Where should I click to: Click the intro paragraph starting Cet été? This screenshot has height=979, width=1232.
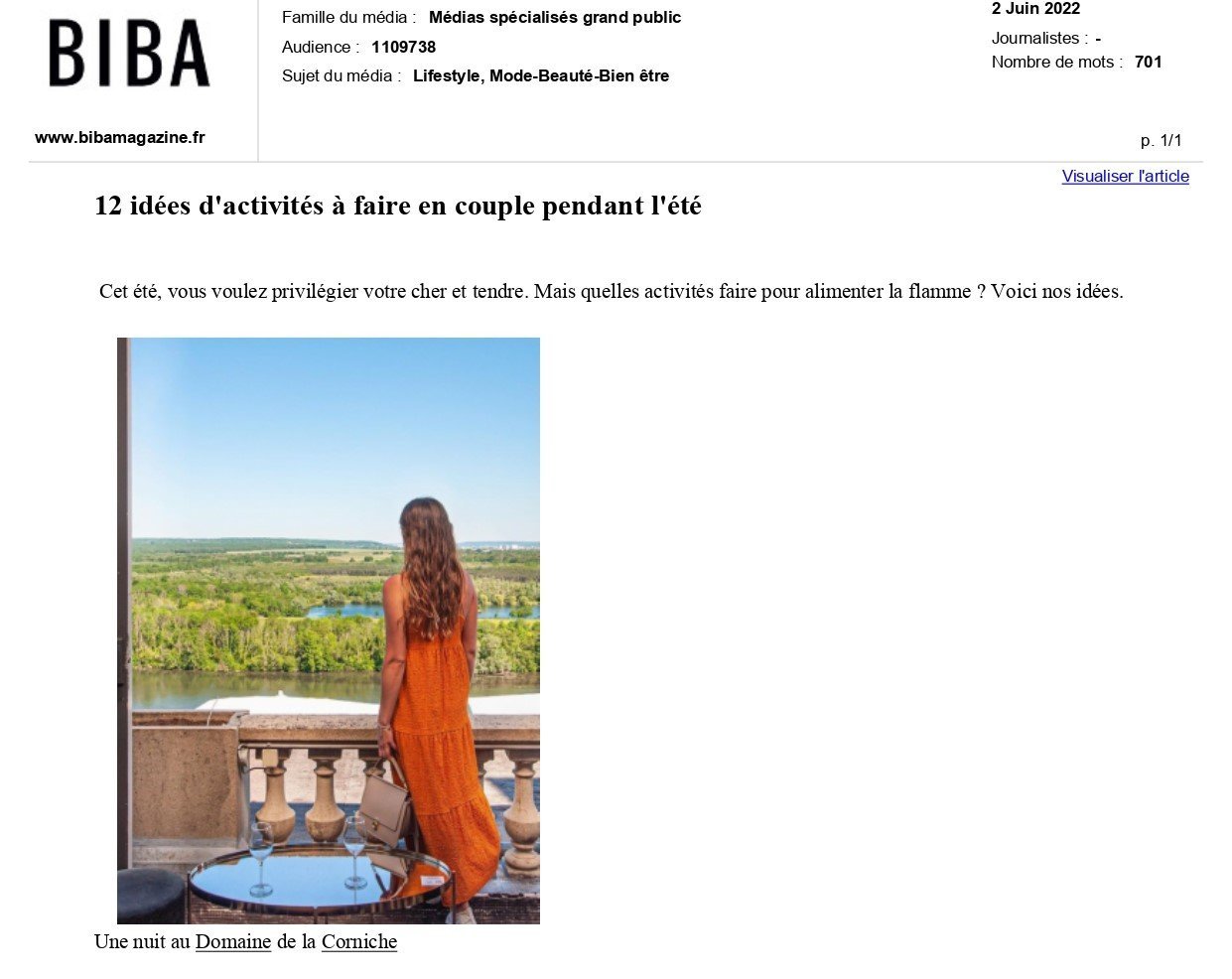(612, 291)
